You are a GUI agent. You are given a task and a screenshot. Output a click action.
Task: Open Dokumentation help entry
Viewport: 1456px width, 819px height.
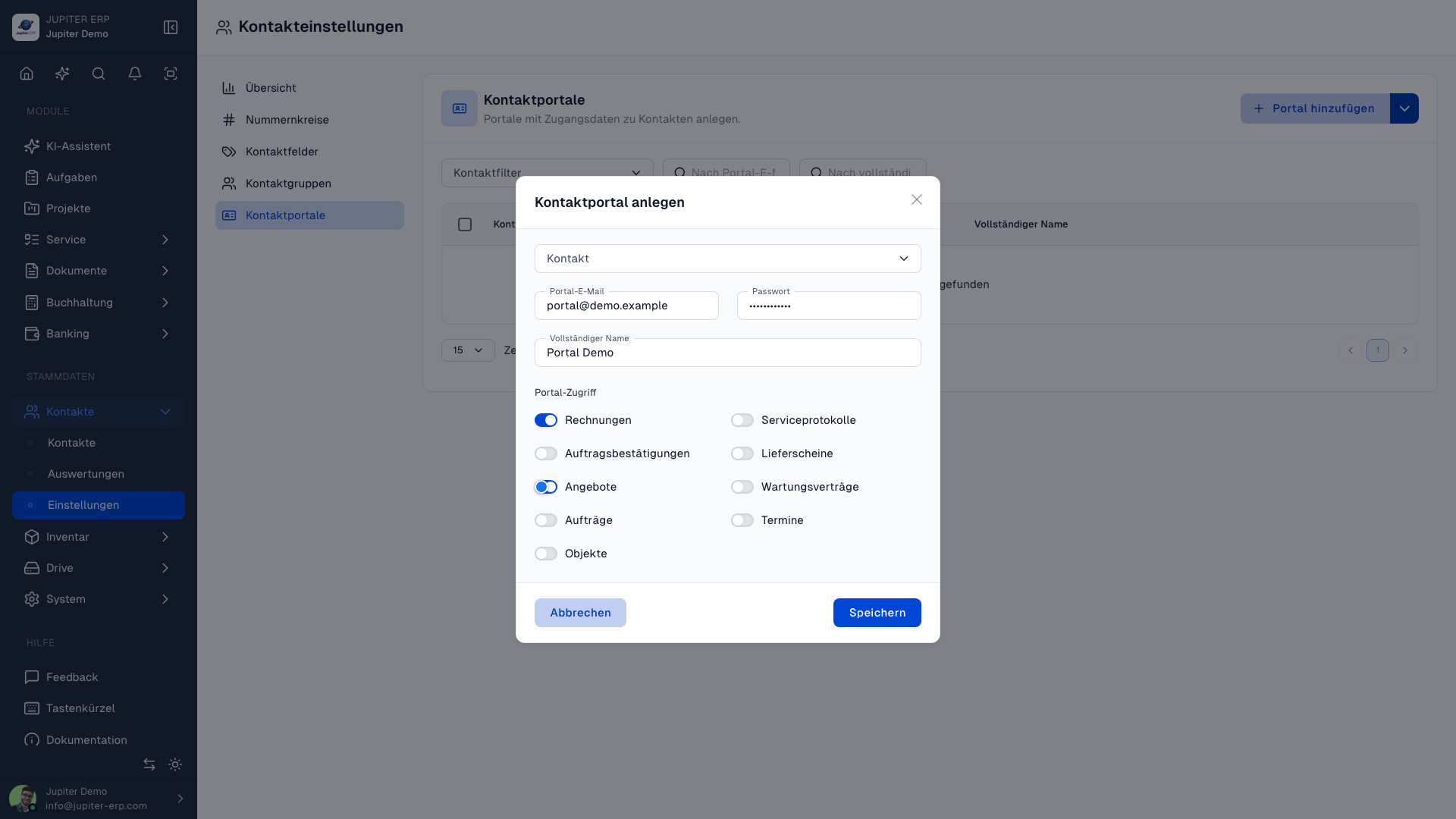pyautogui.click(x=99, y=740)
